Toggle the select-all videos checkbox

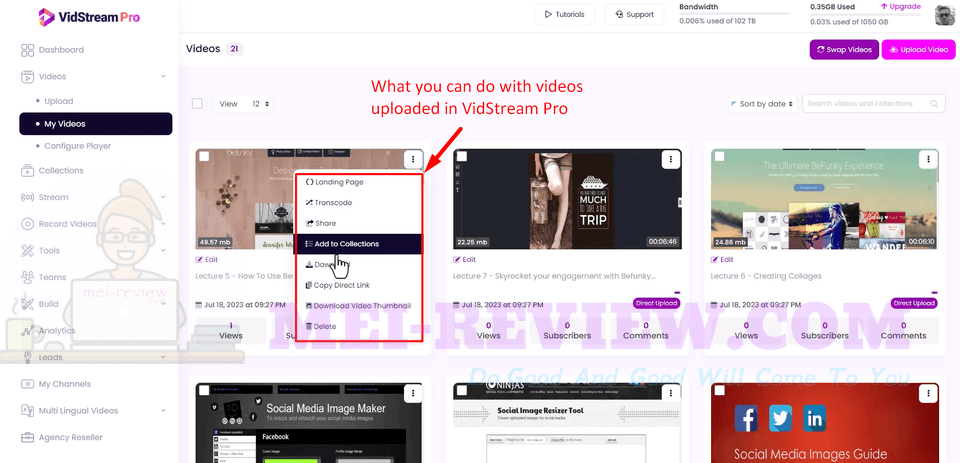pos(197,104)
